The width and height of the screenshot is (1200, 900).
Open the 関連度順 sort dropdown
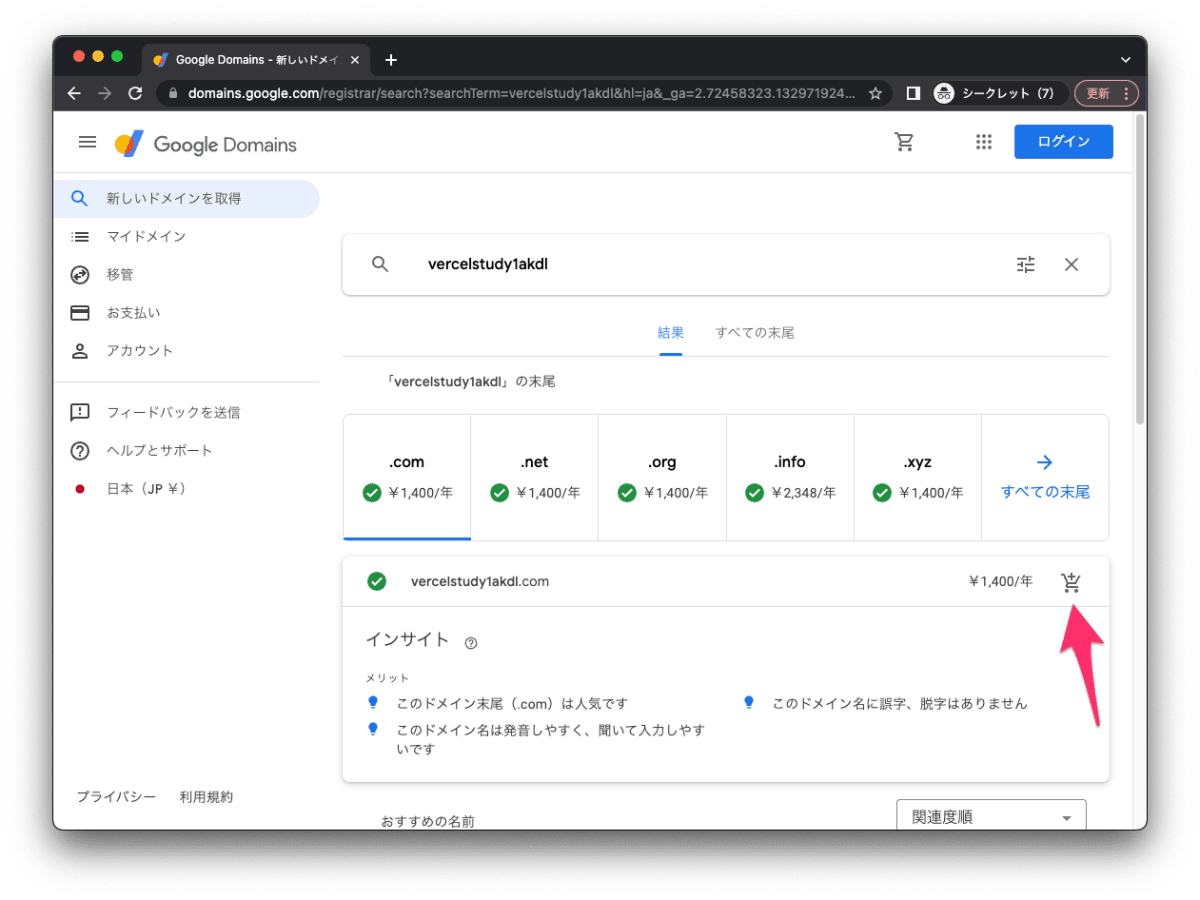point(991,816)
